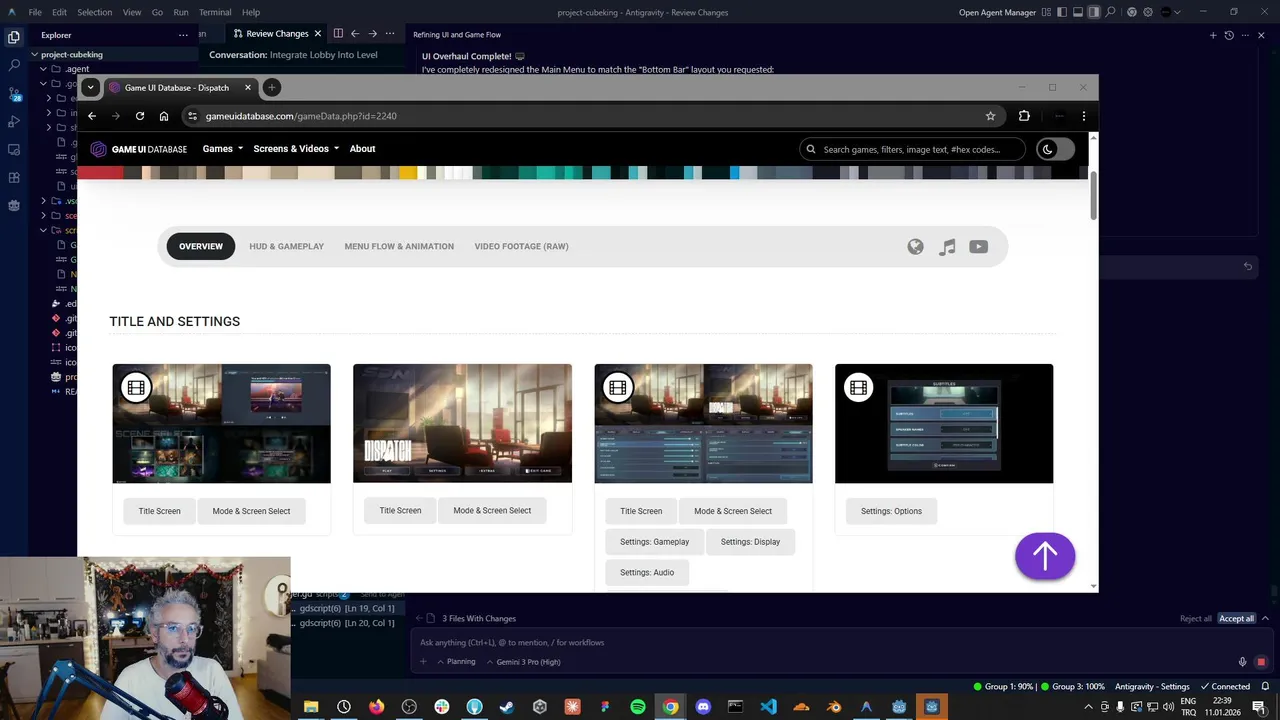The image size is (1280, 720).
Task: Switch to the Video Footage (Raw) tab
Action: (521, 246)
